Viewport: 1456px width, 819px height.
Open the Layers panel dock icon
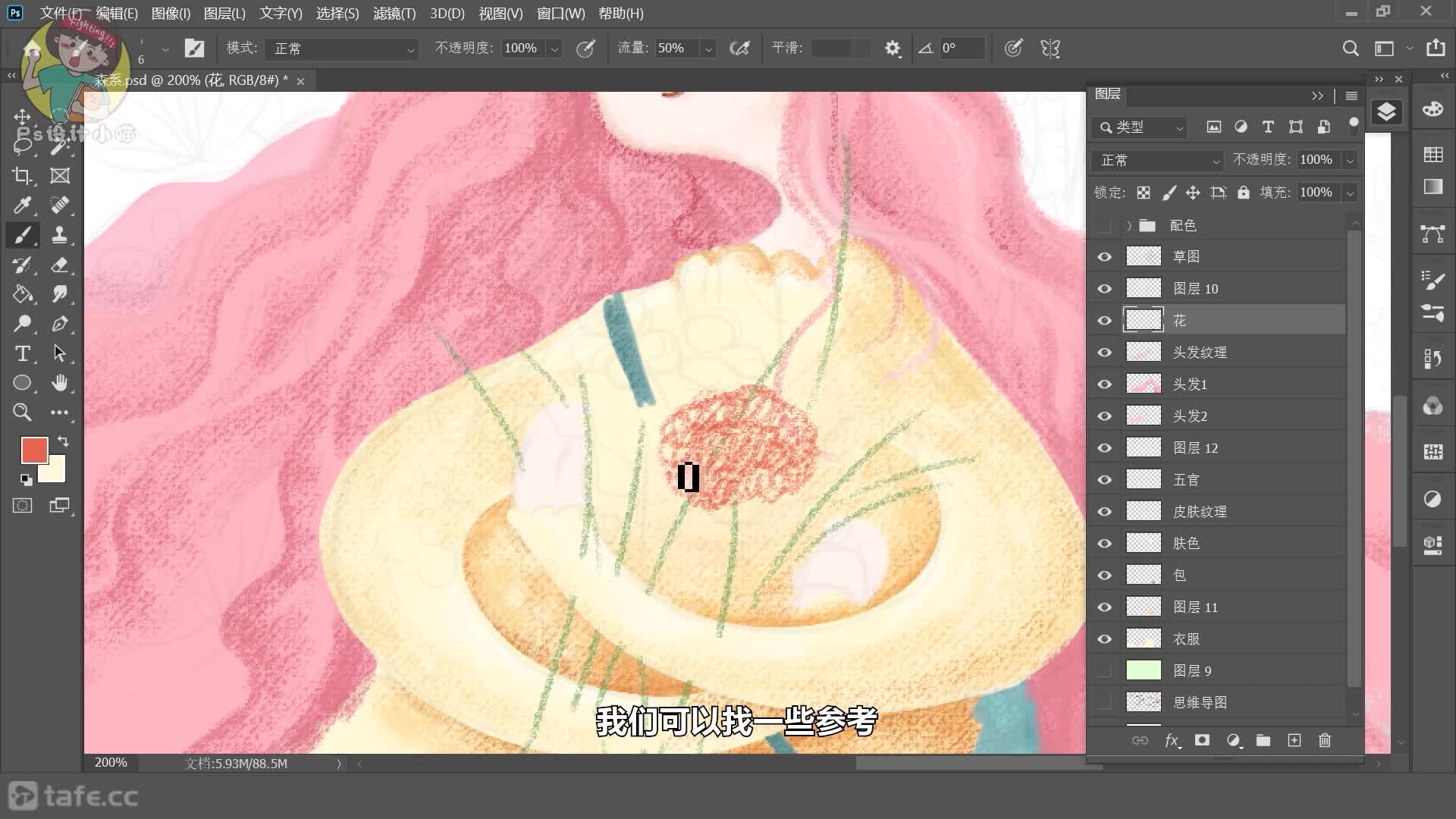1386,112
